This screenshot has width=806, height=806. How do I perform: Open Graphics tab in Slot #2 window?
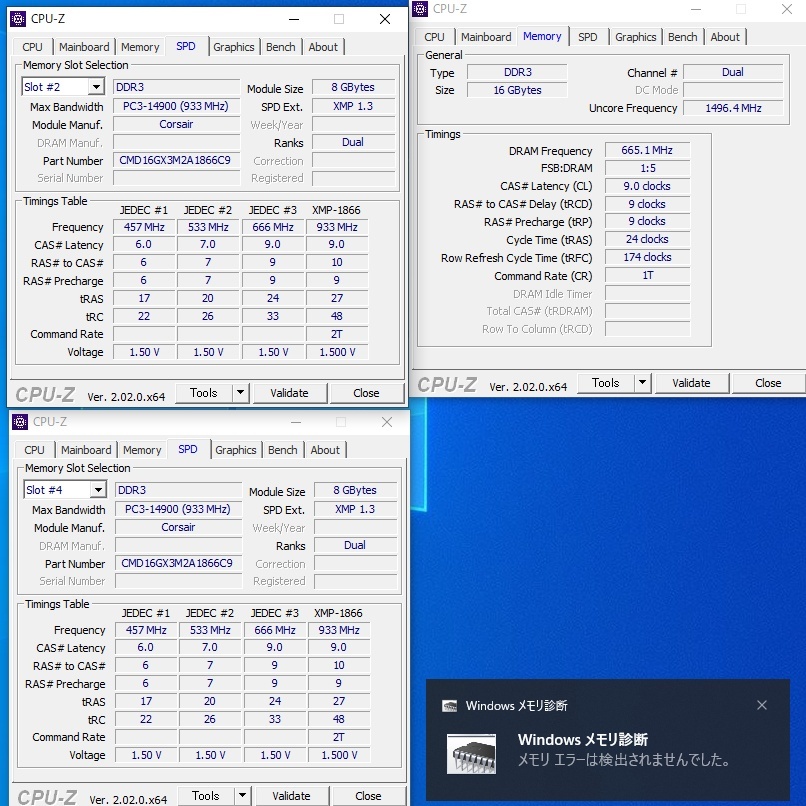click(x=234, y=47)
